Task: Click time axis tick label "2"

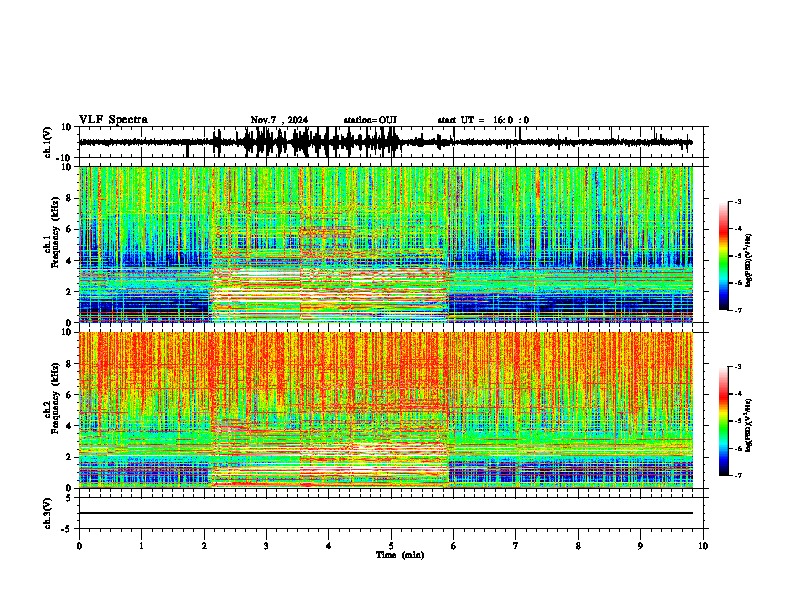Action: tap(204, 546)
